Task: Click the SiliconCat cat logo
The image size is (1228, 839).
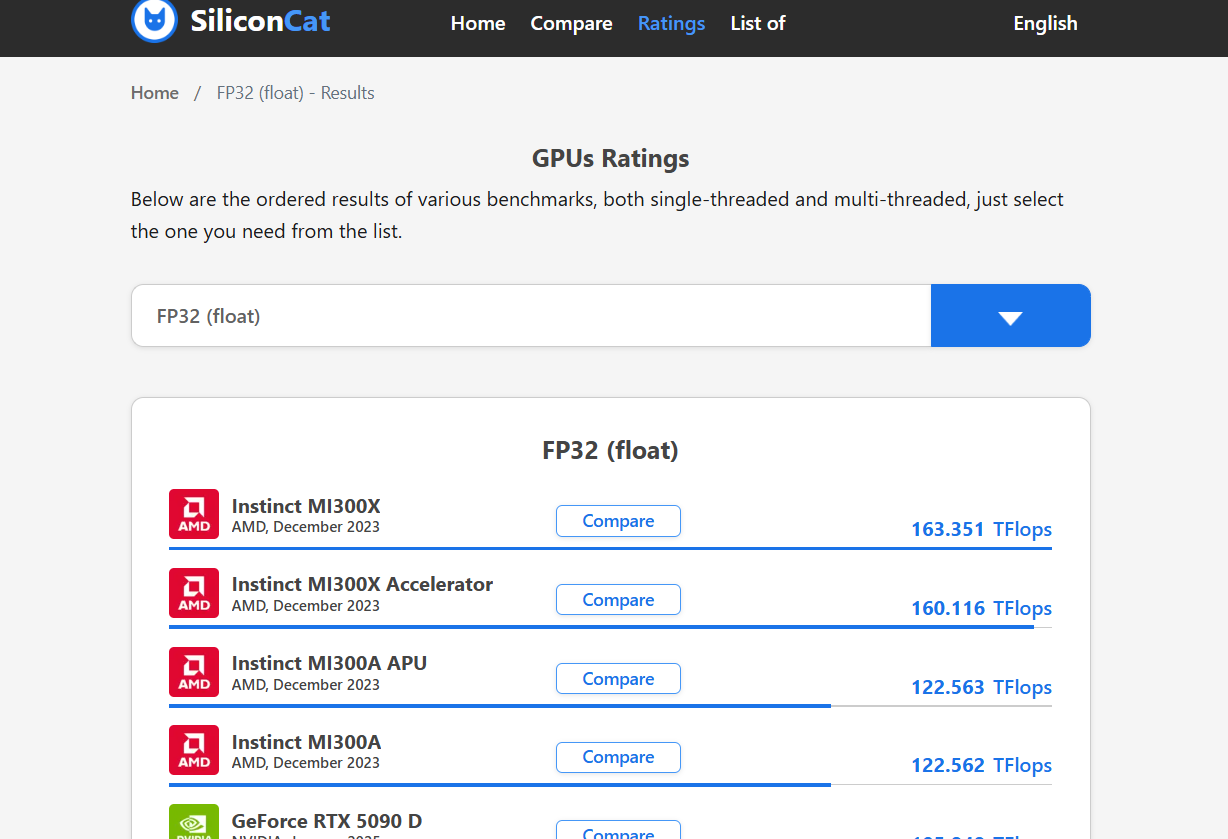Action: 153,22
